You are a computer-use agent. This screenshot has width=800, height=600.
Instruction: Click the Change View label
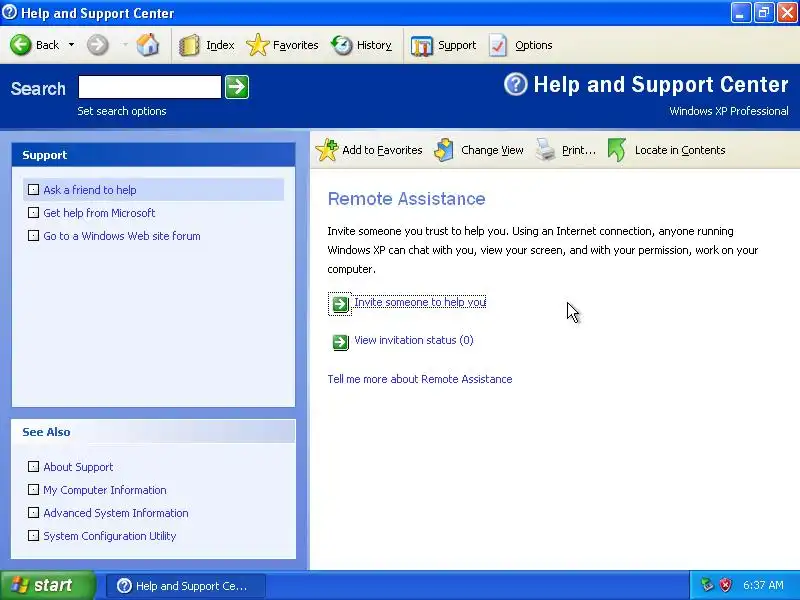point(492,150)
